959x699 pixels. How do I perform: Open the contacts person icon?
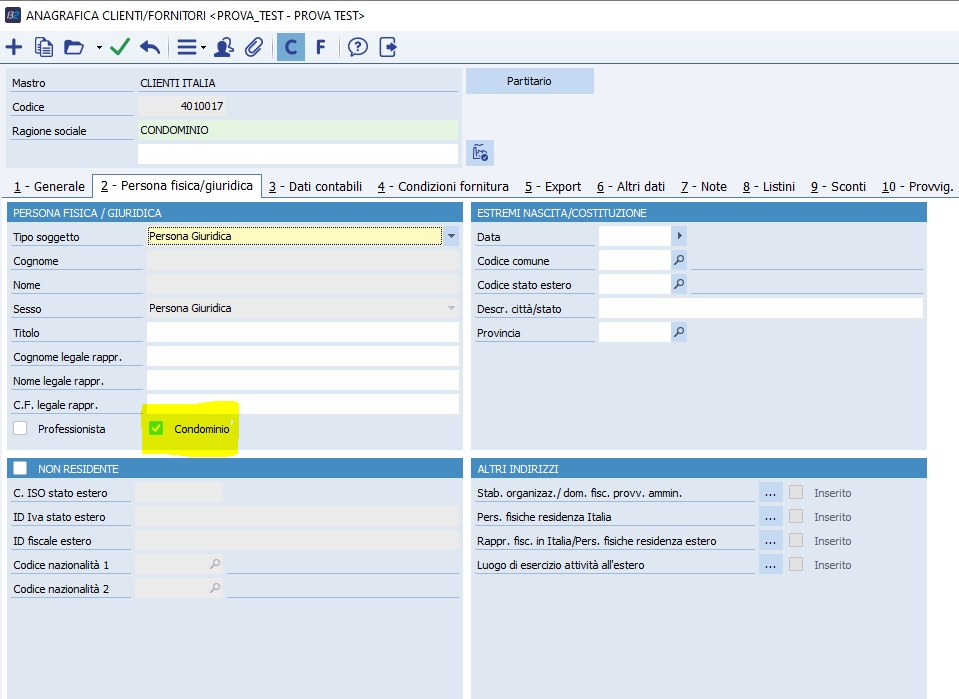pyautogui.click(x=224, y=47)
